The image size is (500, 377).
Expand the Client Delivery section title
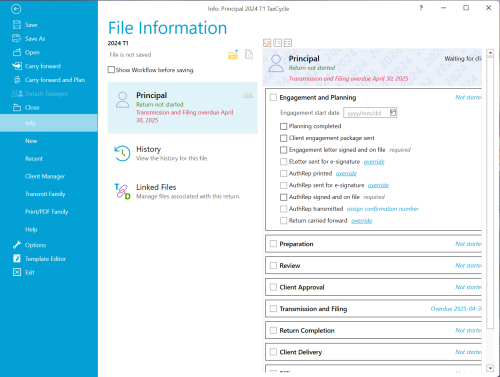(x=301, y=352)
